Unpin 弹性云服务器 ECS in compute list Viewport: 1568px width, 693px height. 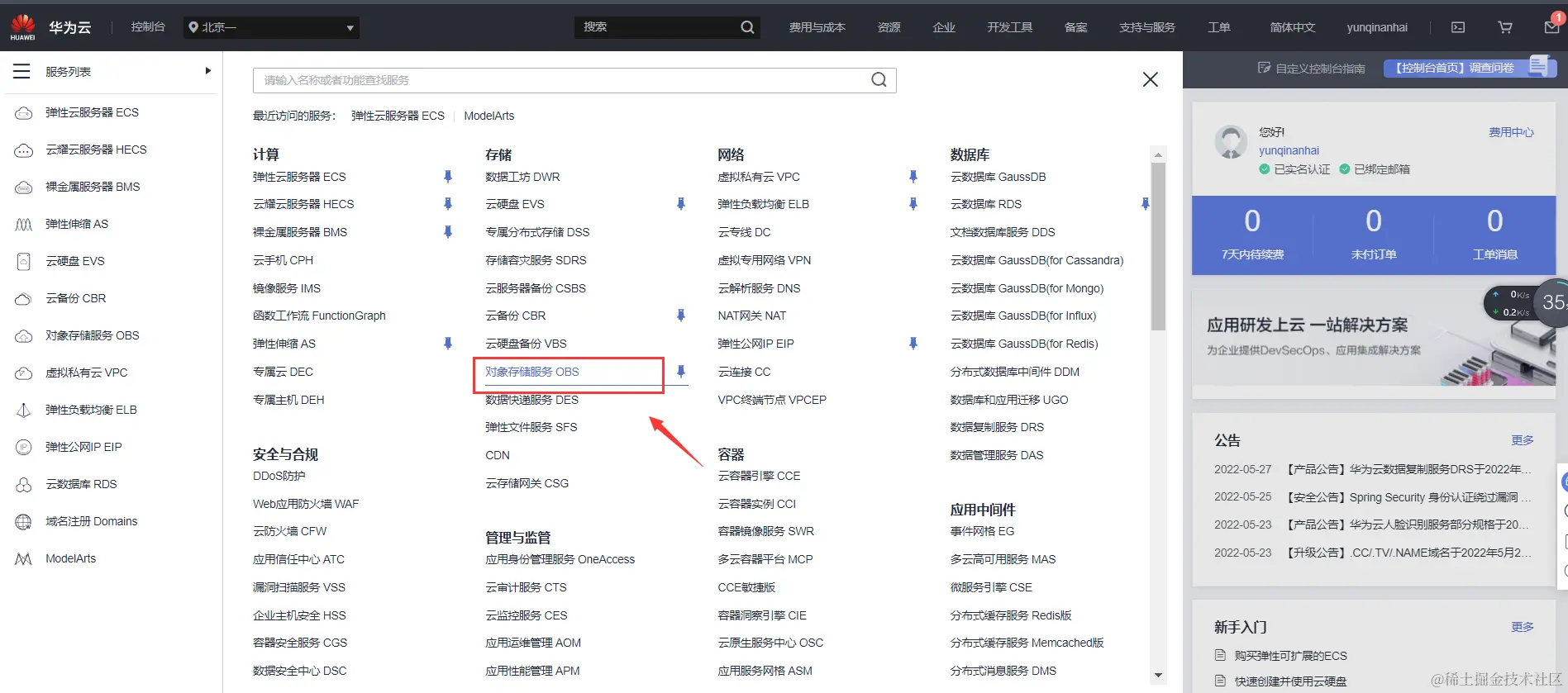pos(448,177)
